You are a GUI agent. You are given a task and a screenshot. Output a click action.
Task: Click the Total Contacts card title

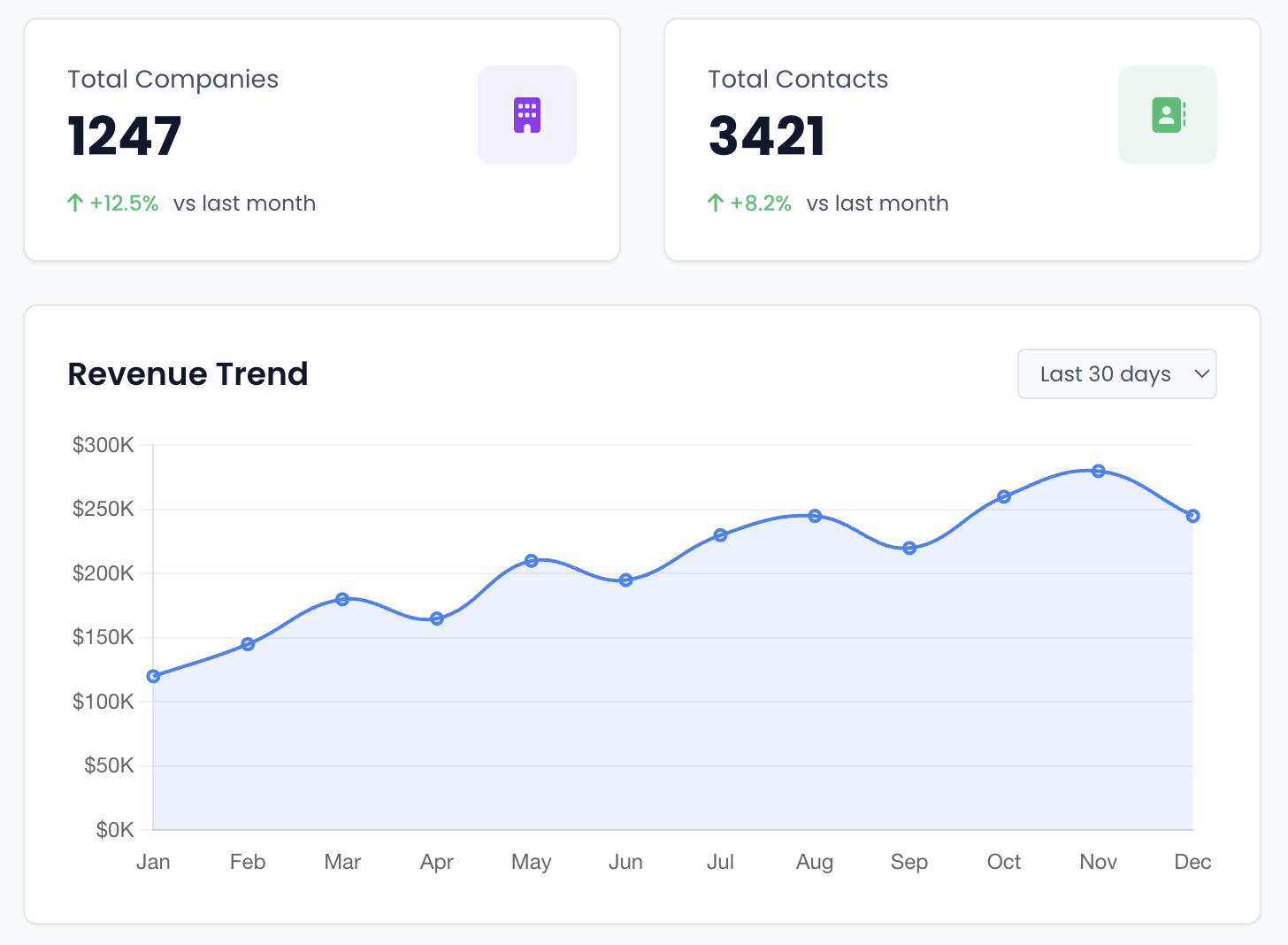point(798,80)
